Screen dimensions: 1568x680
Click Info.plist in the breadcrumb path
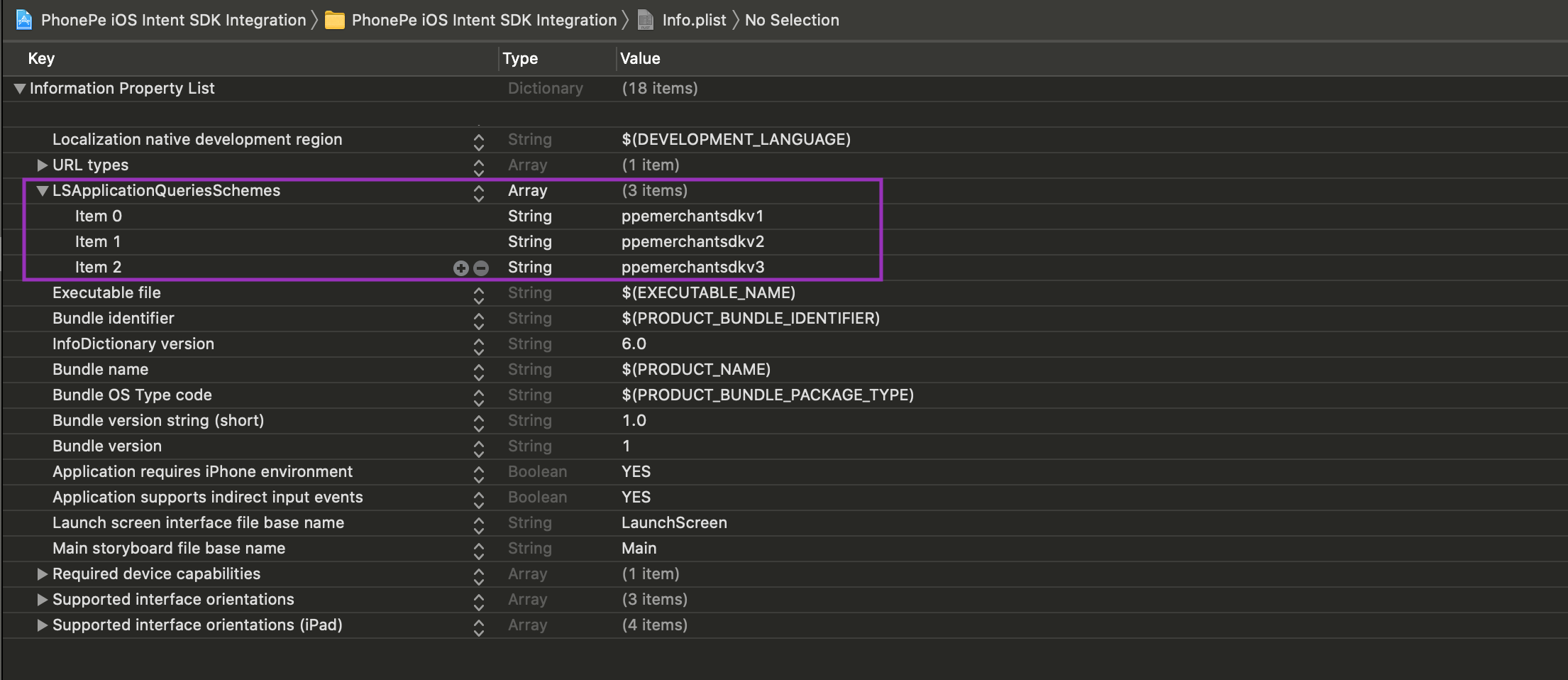point(694,20)
